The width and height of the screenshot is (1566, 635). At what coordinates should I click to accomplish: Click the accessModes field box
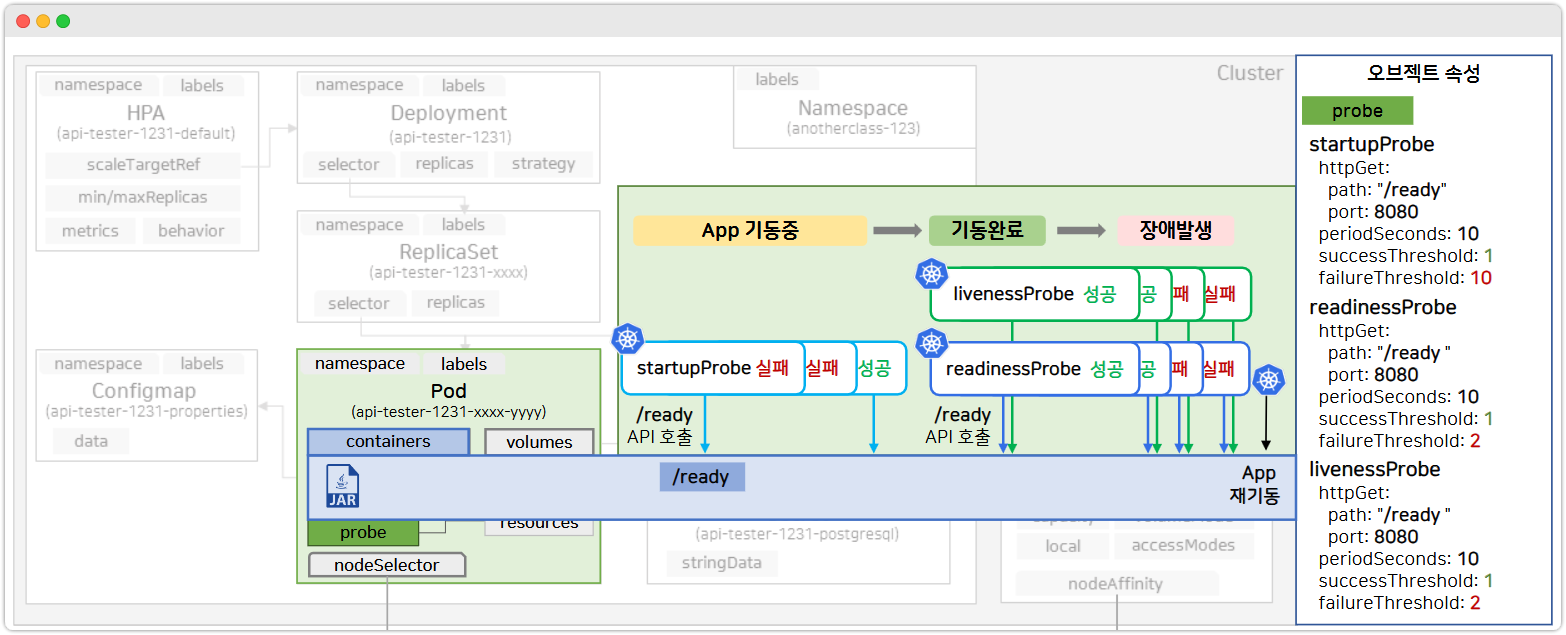1183,546
